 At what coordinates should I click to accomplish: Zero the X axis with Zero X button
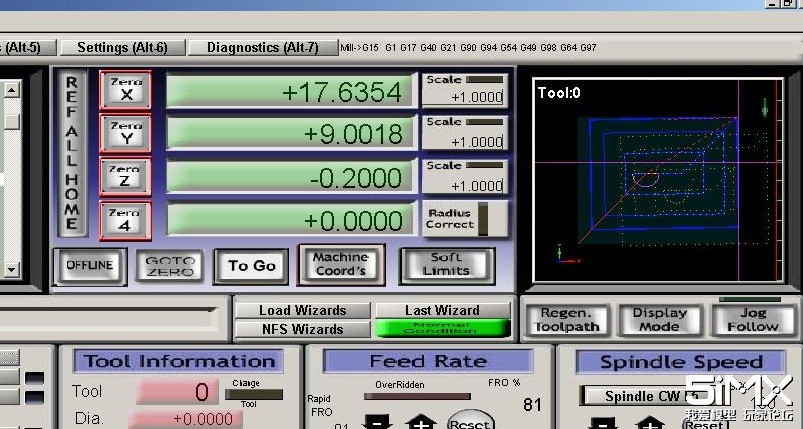[125, 90]
